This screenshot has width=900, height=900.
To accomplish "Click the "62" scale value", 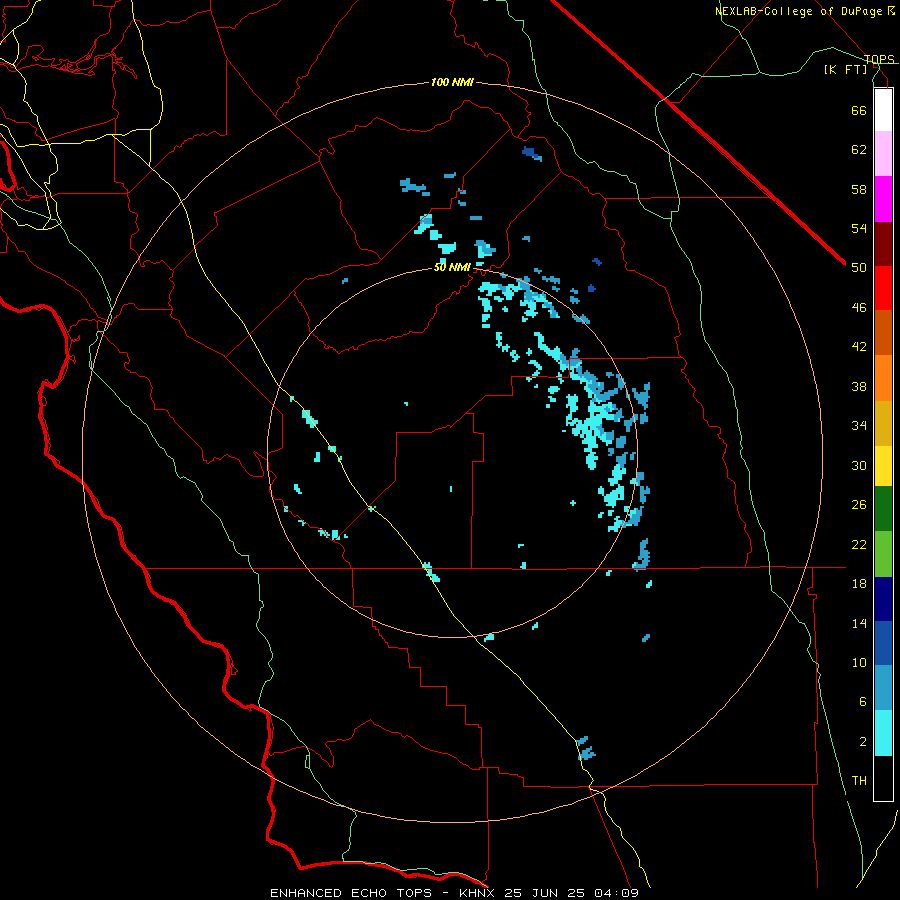I will [x=859, y=150].
